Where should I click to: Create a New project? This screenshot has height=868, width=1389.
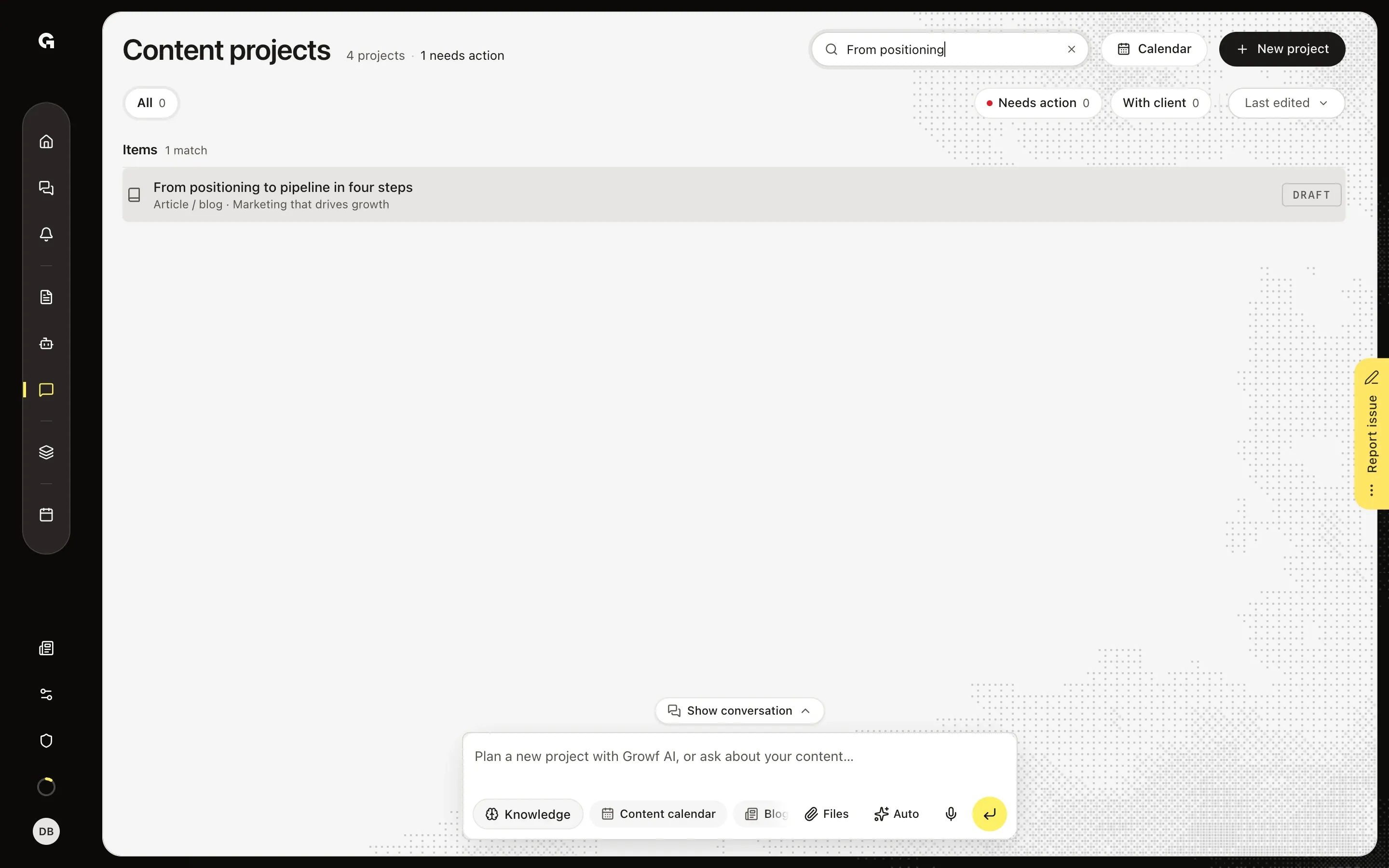pyautogui.click(x=1282, y=49)
